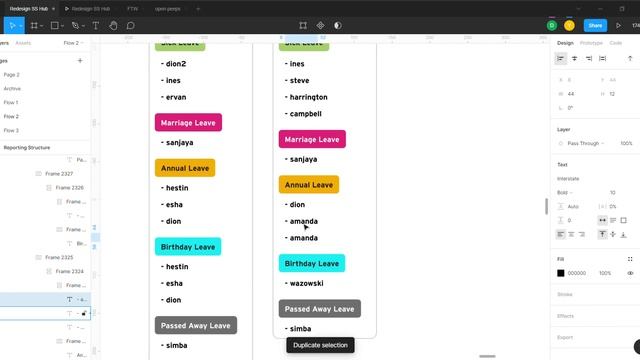This screenshot has height=360, width=640.
Task: Select the Text tool
Action: tap(96, 26)
